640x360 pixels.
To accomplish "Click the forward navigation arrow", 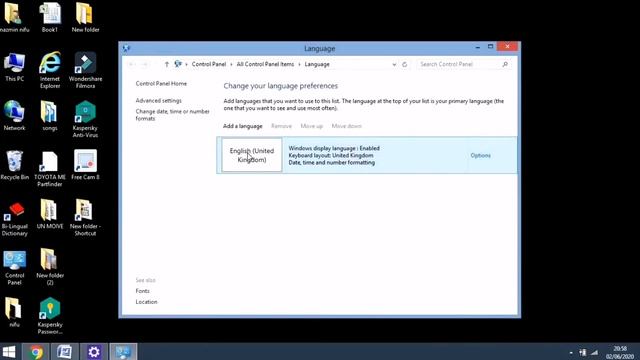I will pos(144,64).
